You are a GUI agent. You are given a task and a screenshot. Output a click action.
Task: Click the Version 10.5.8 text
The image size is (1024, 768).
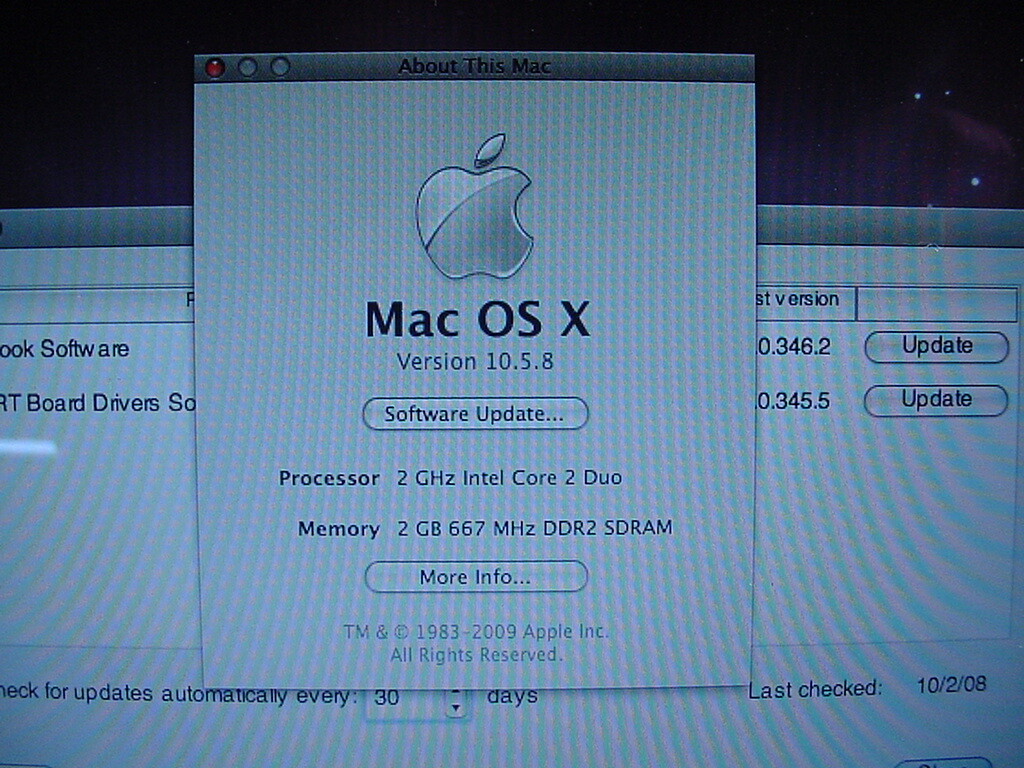point(475,362)
